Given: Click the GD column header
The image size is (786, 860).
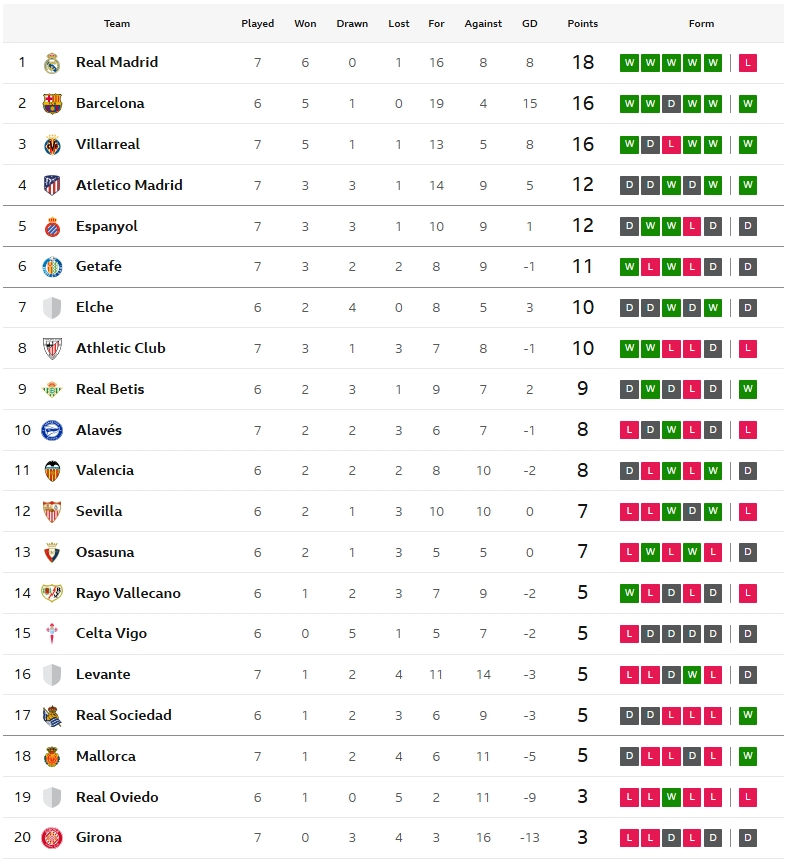Looking at the screenshot, I should 529,24.
